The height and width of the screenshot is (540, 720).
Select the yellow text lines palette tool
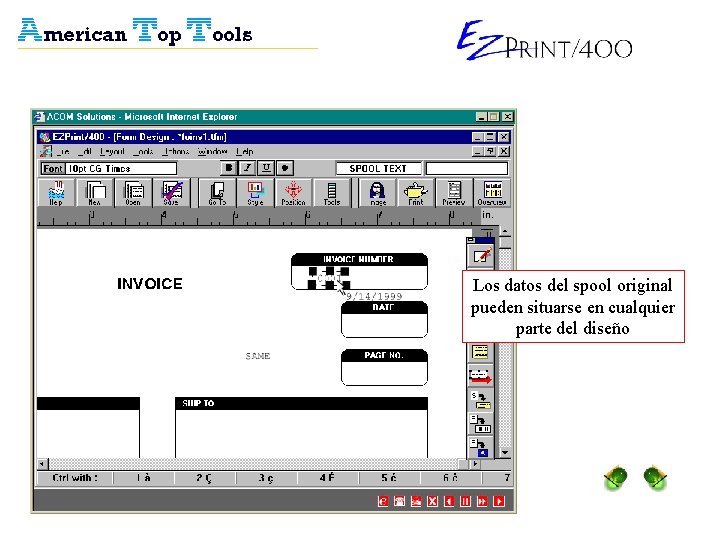[481, 353]
